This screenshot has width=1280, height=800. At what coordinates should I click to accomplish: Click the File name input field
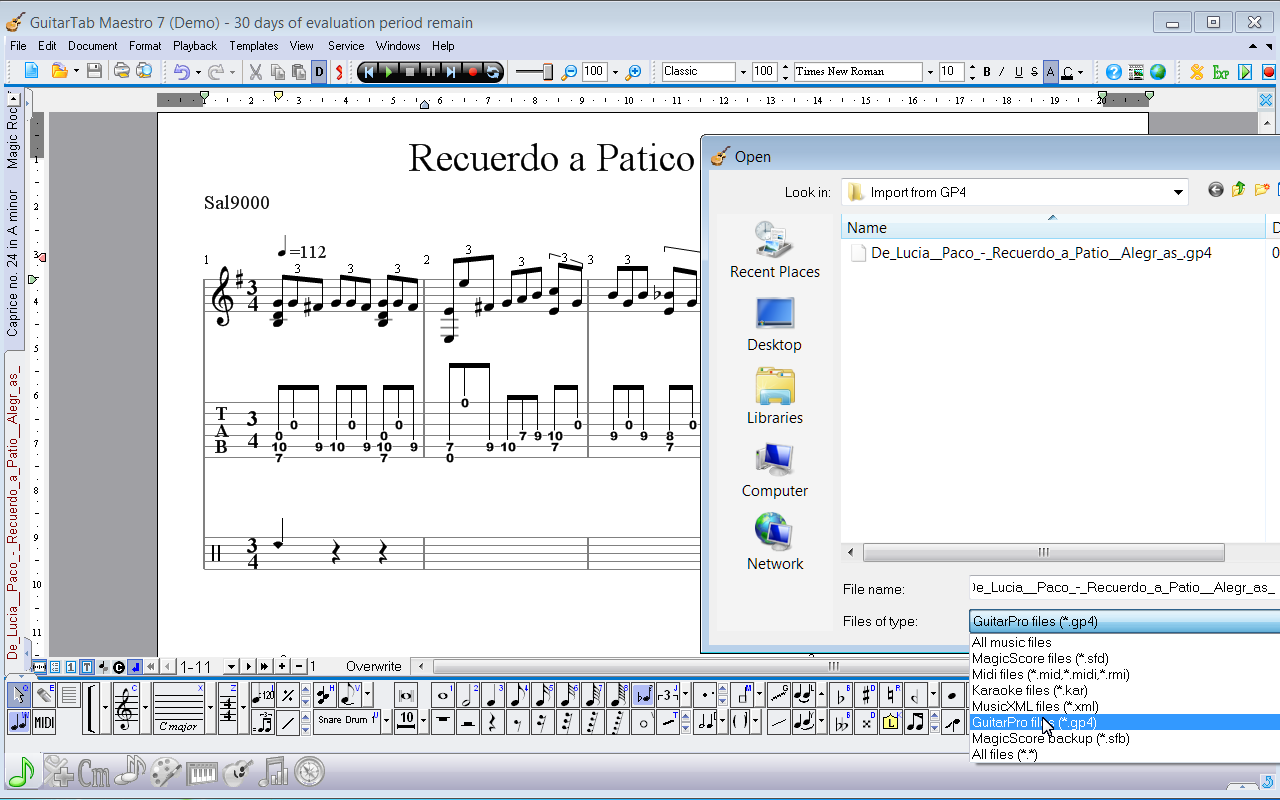1124,589
